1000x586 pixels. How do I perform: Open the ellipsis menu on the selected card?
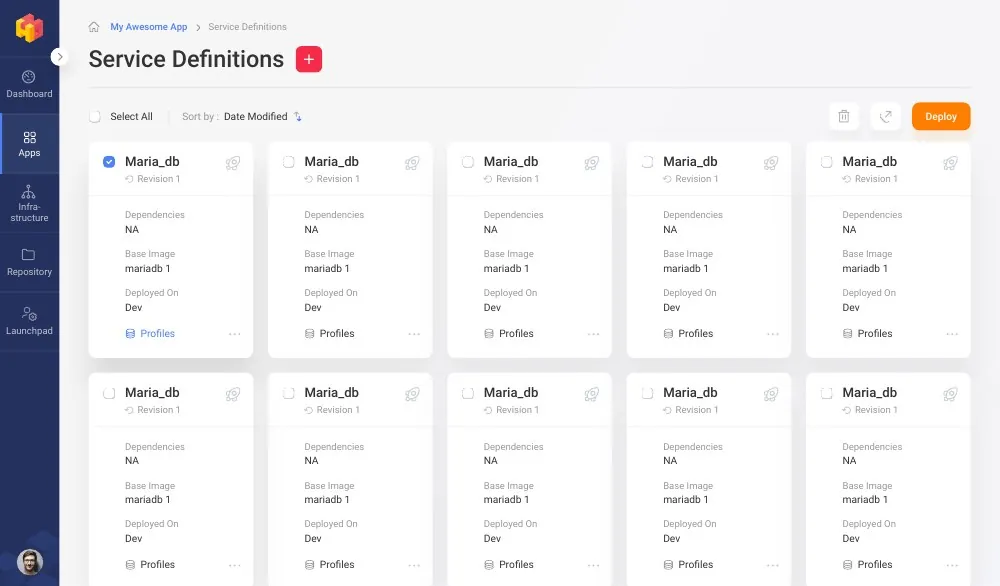(235, 334)
